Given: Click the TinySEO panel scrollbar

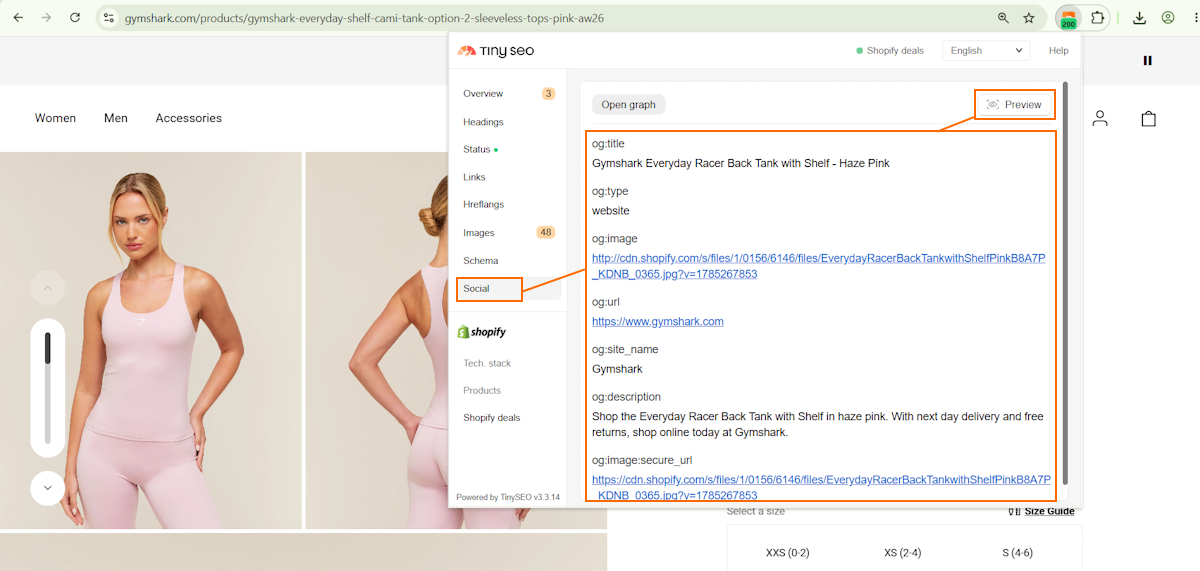Looking at the screenshot, I should tap(1065, 282).
